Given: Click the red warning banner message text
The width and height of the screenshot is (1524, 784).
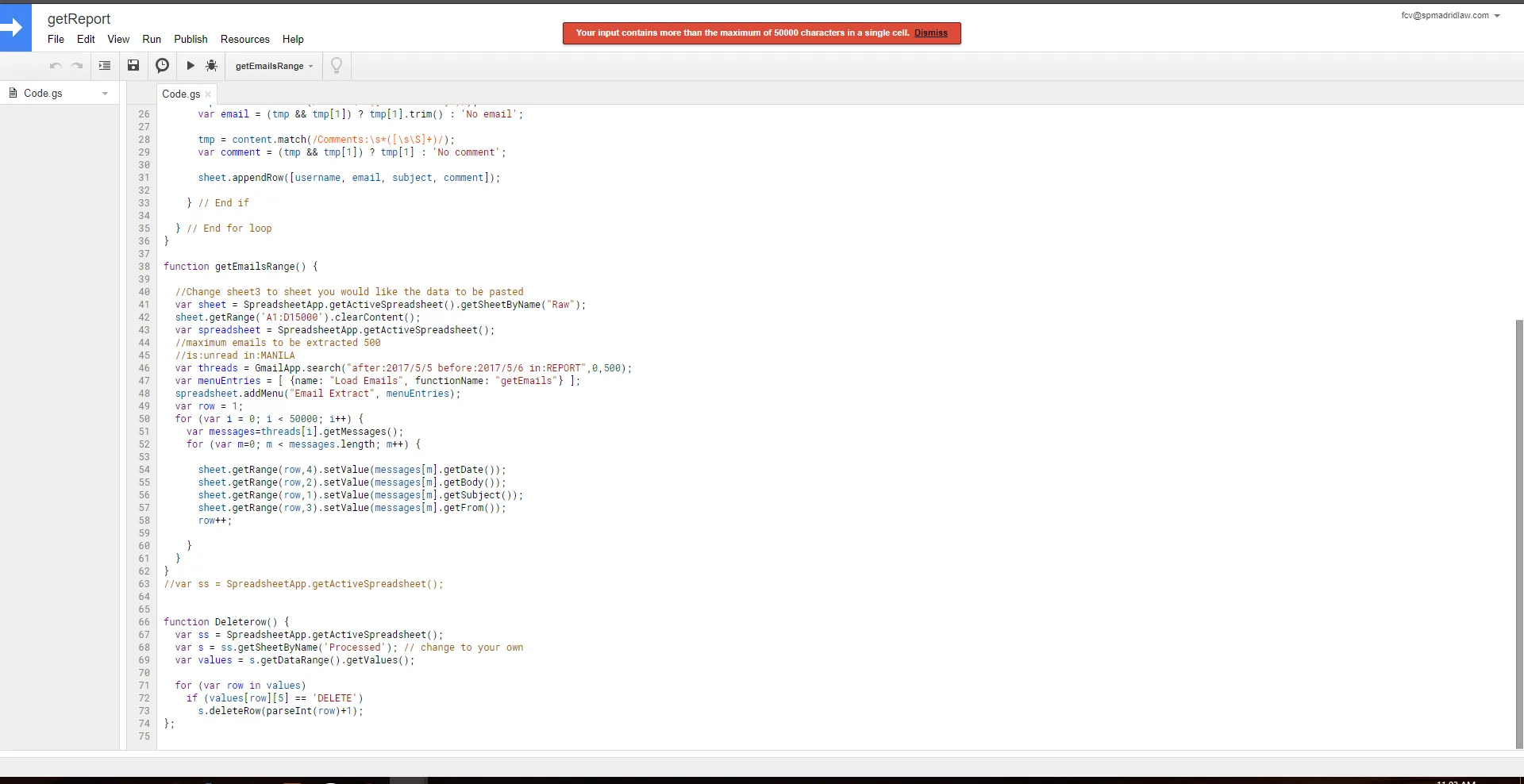Looking at the screenshot, I should pyautogui.click(x=742, y=33).
